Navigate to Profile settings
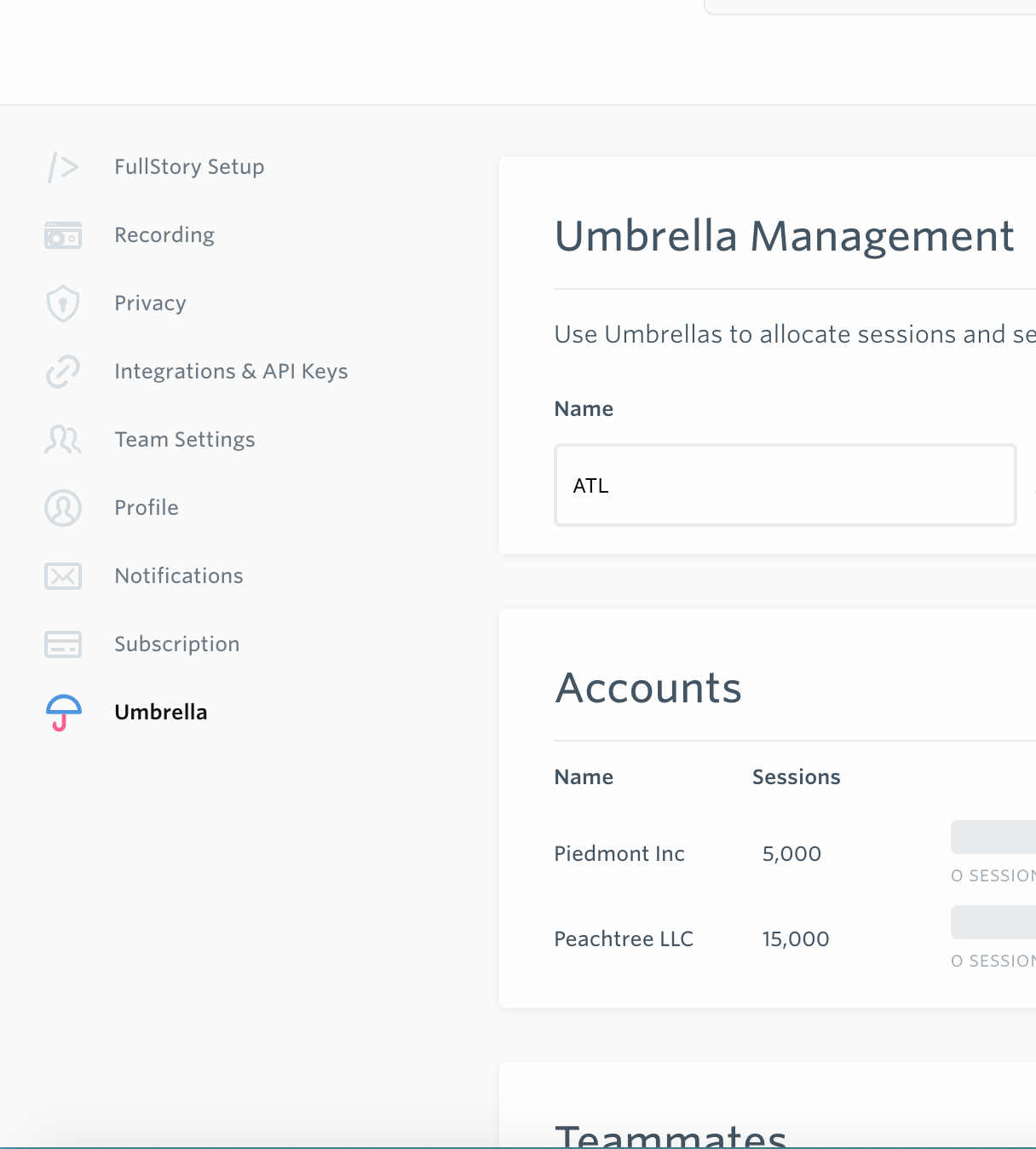The image size is (1036, 1149). click(x=147, y=507)
